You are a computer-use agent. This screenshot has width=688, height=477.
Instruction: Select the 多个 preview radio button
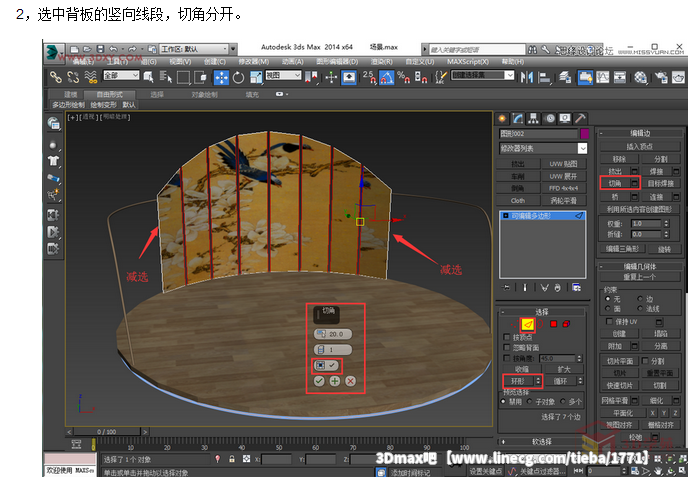[563, 402]
